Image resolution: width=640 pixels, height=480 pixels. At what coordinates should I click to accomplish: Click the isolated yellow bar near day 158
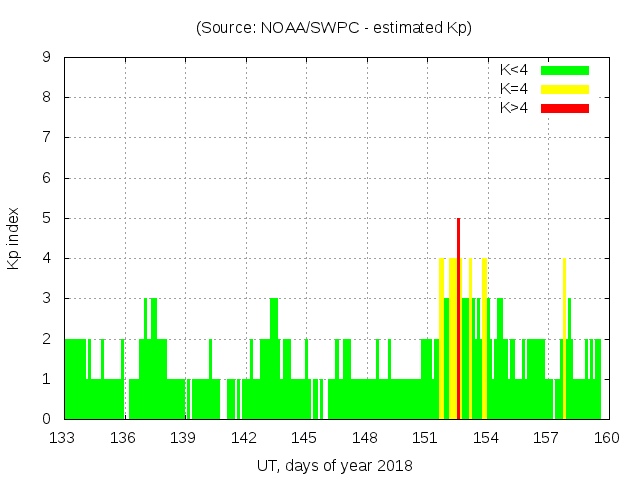coord(564,340)
